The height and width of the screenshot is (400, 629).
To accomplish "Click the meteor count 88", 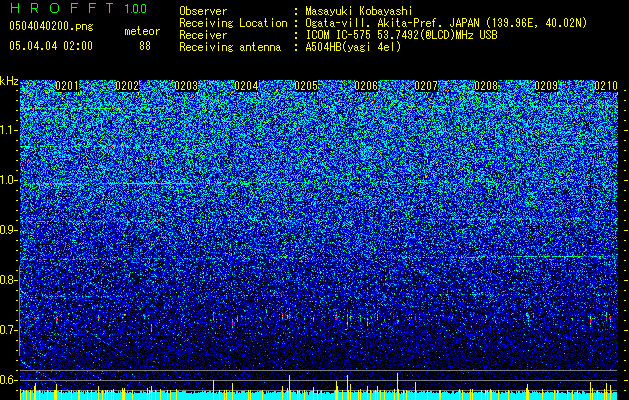I will point(145,46).
